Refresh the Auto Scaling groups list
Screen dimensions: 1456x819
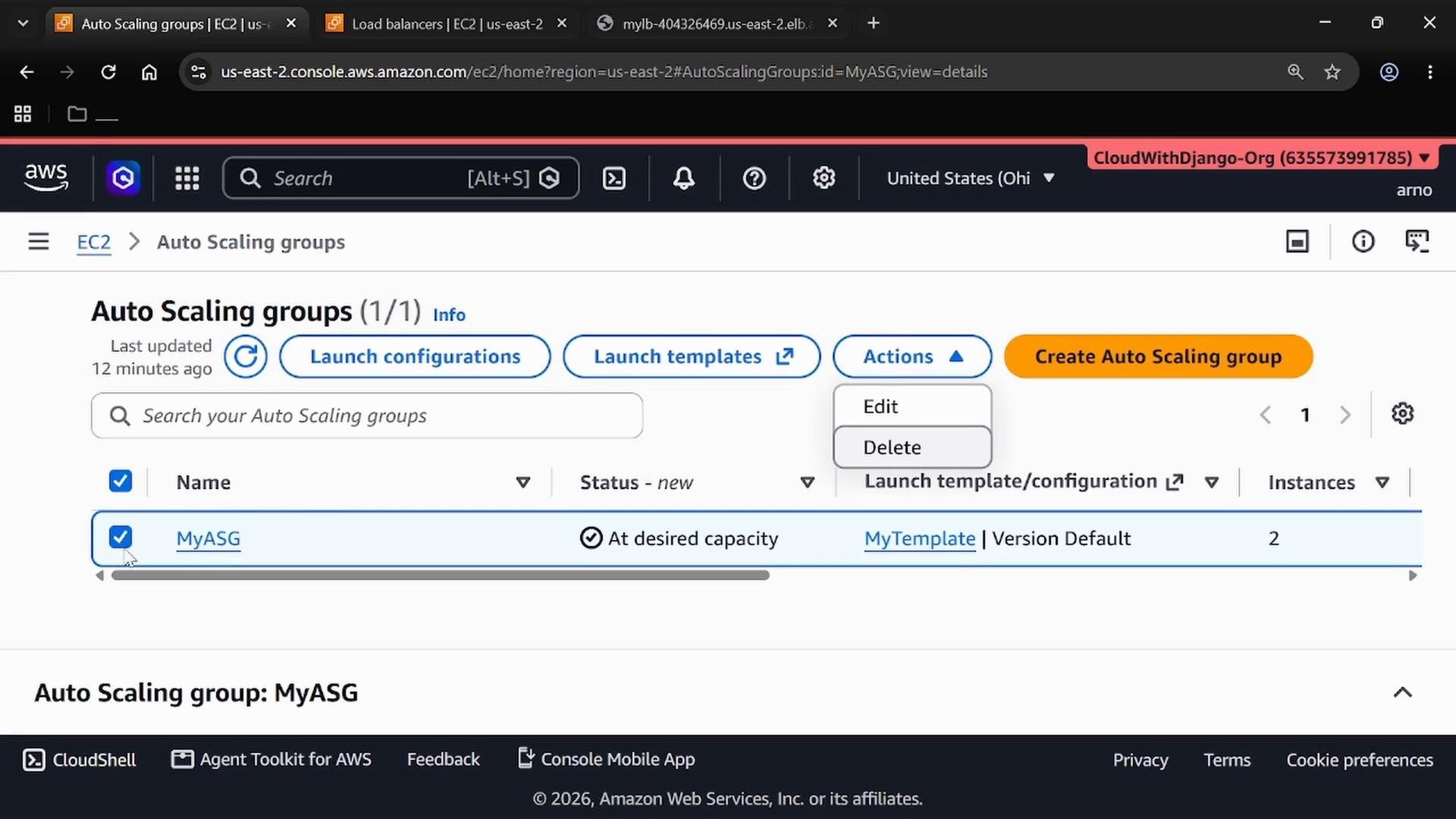point(246,356)
